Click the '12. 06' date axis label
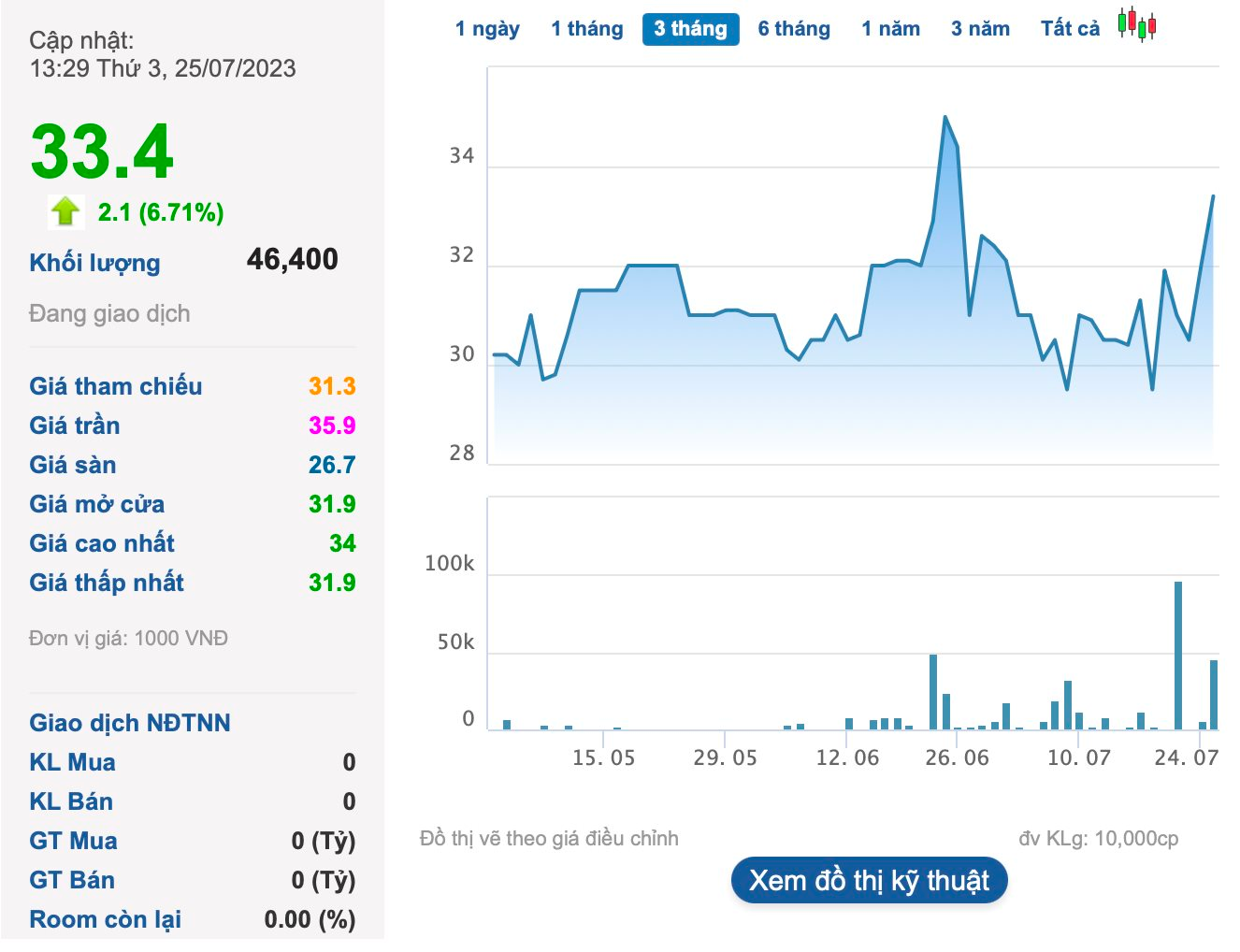Image resolution: width=1240 pixels, height=952 pixels. coord(847,757)
